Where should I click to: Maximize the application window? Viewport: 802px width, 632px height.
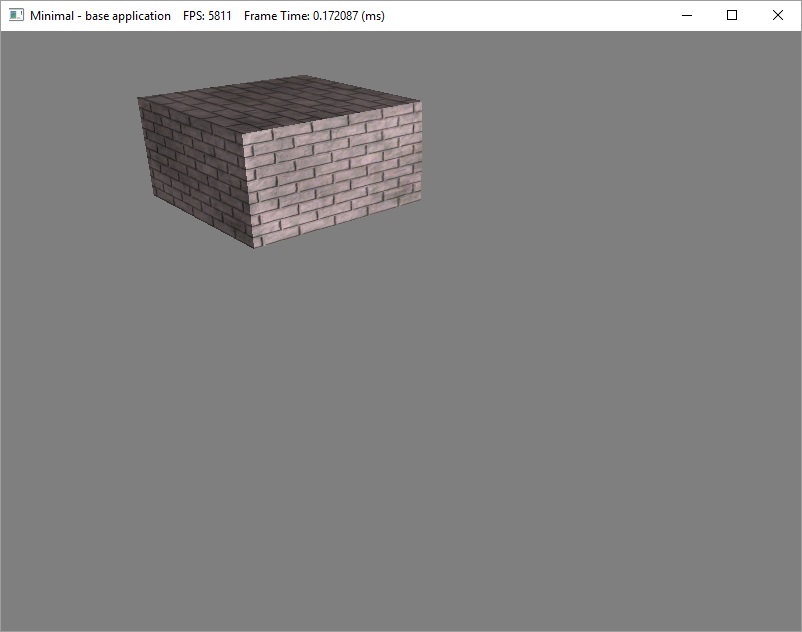pos(732,16)
